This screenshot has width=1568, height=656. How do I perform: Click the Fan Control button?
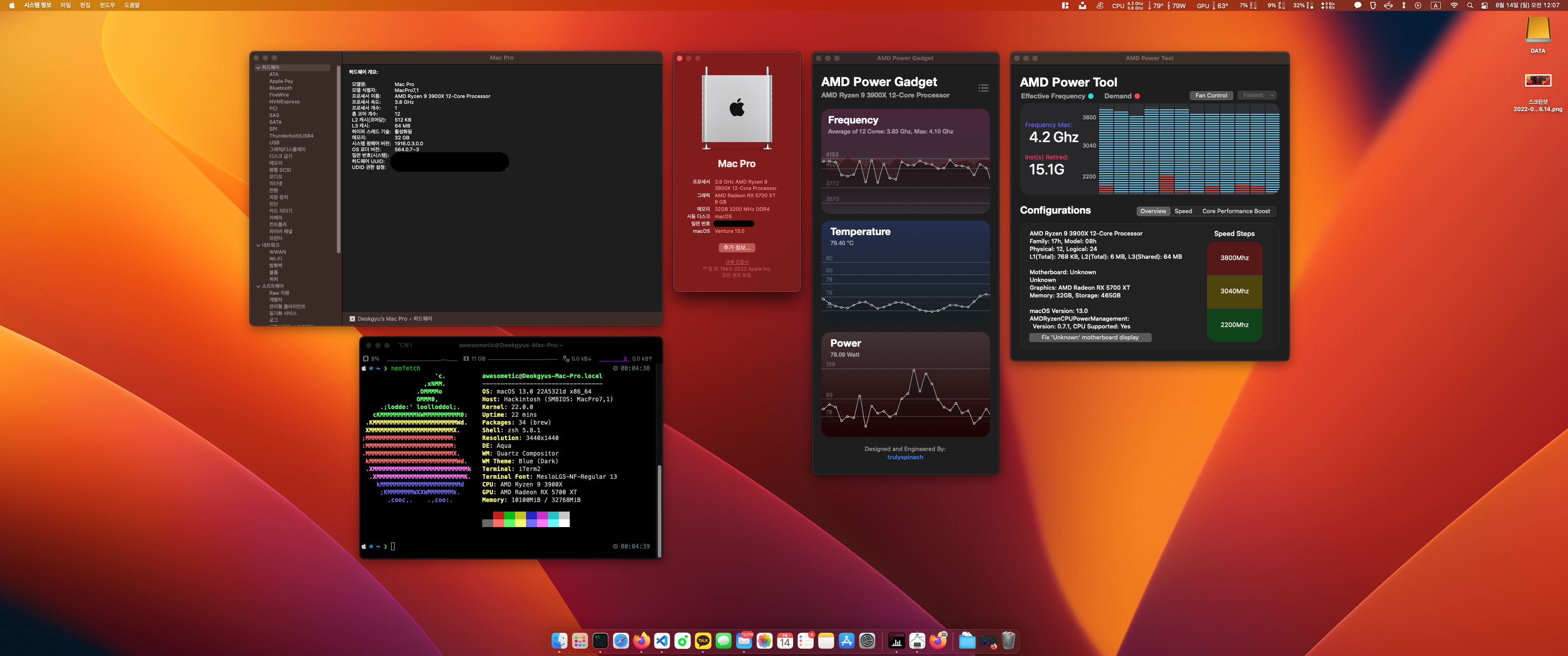1211,96
